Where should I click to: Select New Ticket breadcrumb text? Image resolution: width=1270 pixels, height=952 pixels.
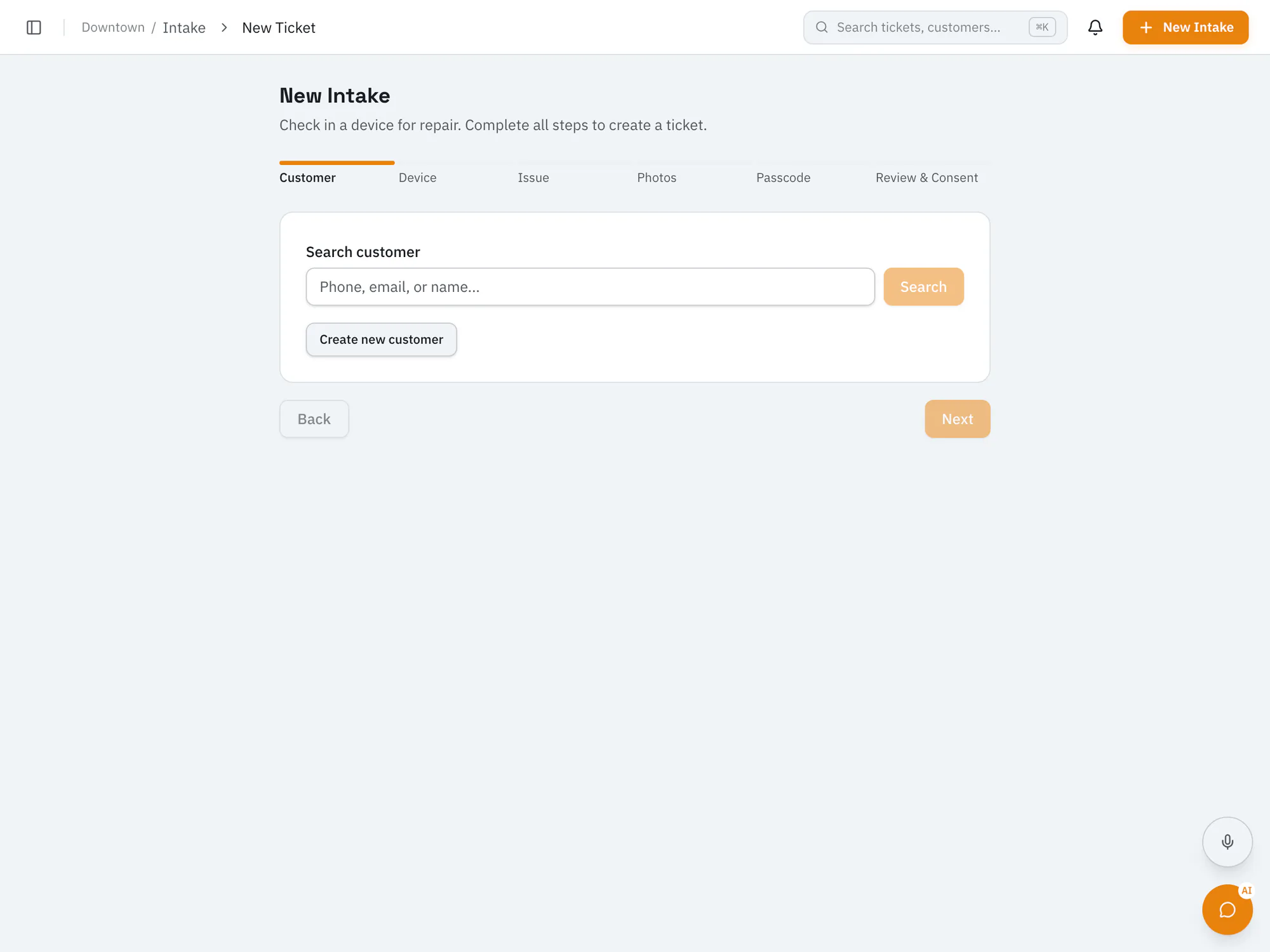coord(279,27)
